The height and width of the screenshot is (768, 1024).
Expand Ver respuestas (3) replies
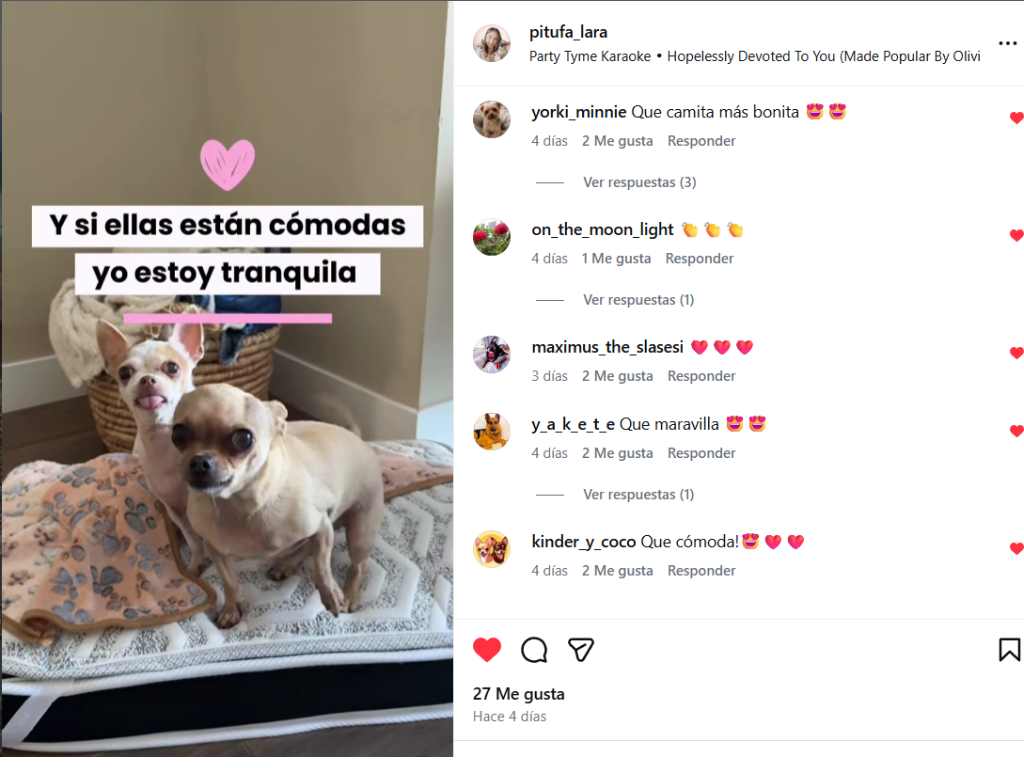[x=639, y=182]
